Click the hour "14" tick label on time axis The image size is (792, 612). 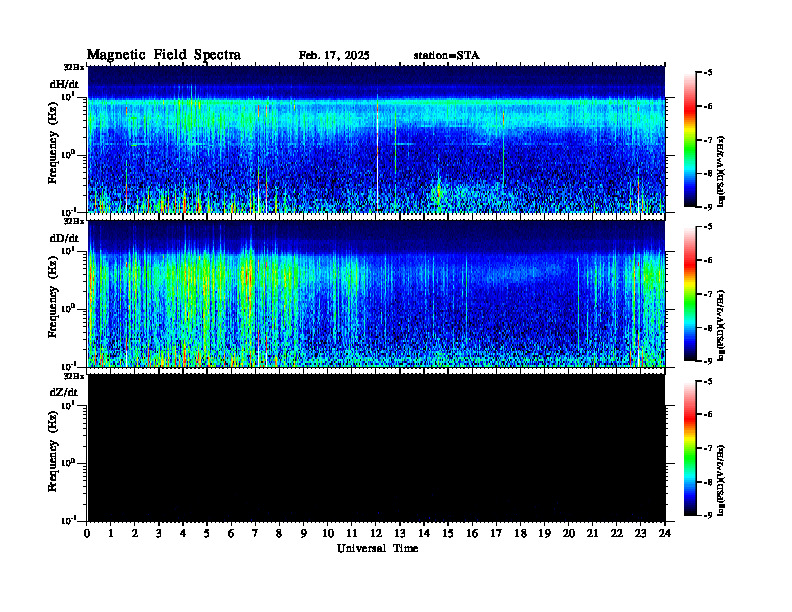[424, 533]
